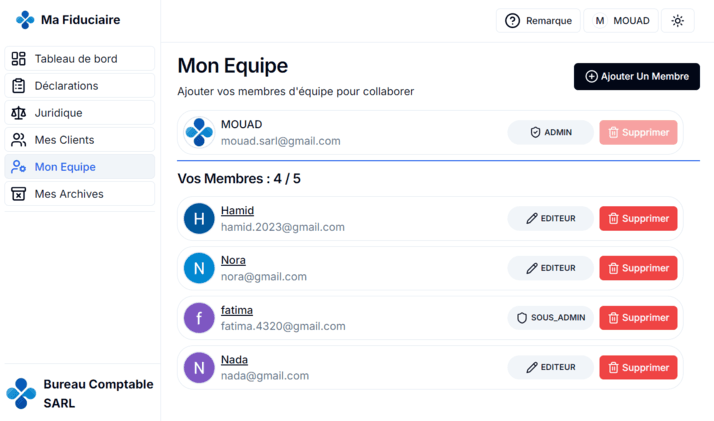The image size is (714, 421).
Task: Select Mon Equipe in the sidebar
Action: pyautogui.click(x=80, y=167)
